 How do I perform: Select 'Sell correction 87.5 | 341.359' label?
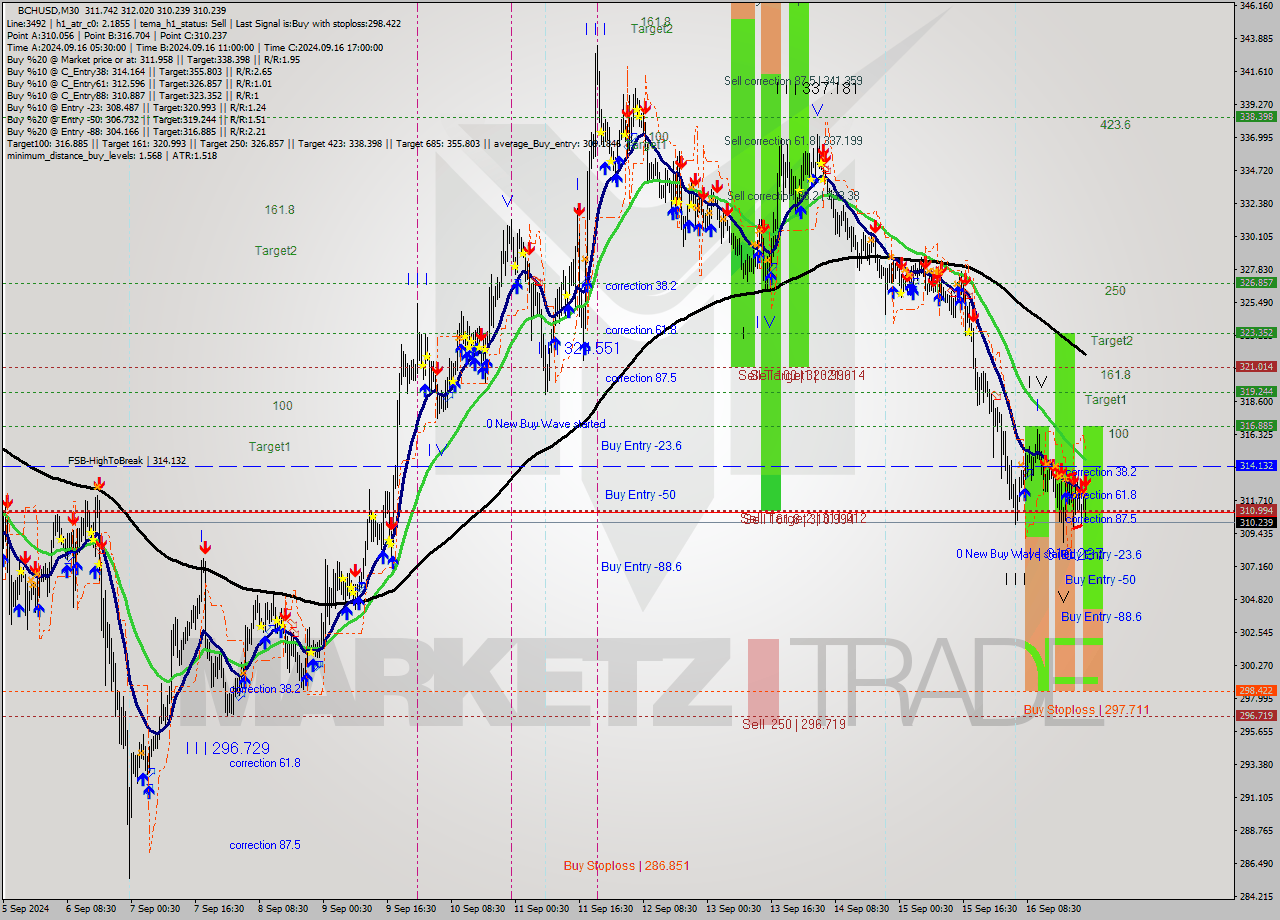click(793, 81)
